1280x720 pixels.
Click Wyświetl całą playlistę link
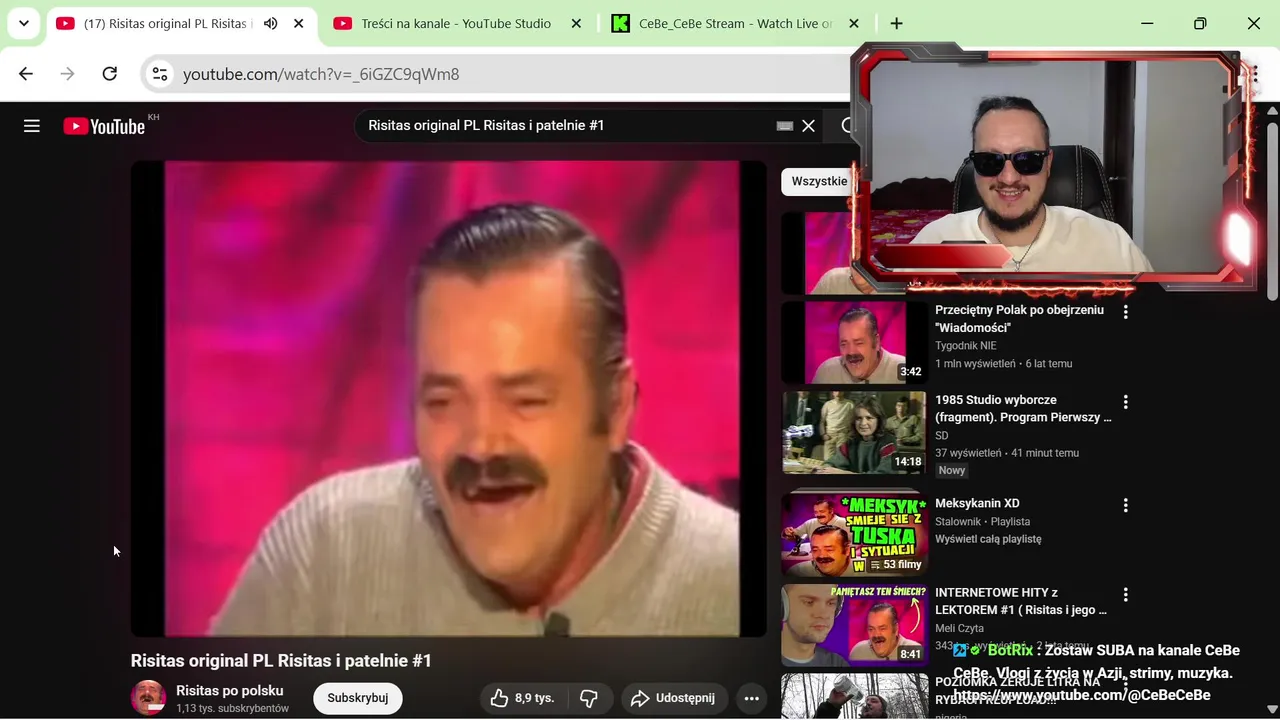(988, 539)
